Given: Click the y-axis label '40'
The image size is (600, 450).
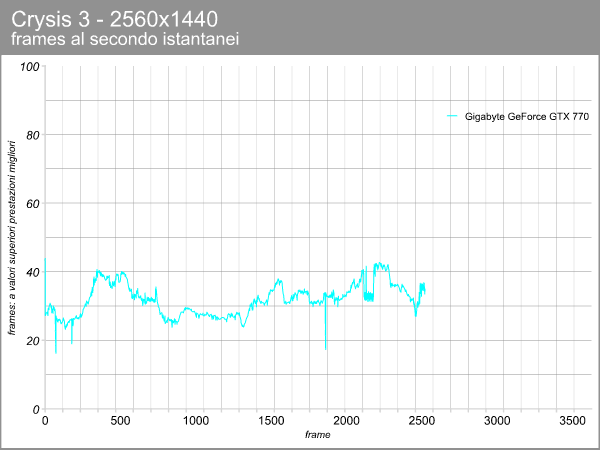Looking at the screenshot, I should [x=33, y=272].
